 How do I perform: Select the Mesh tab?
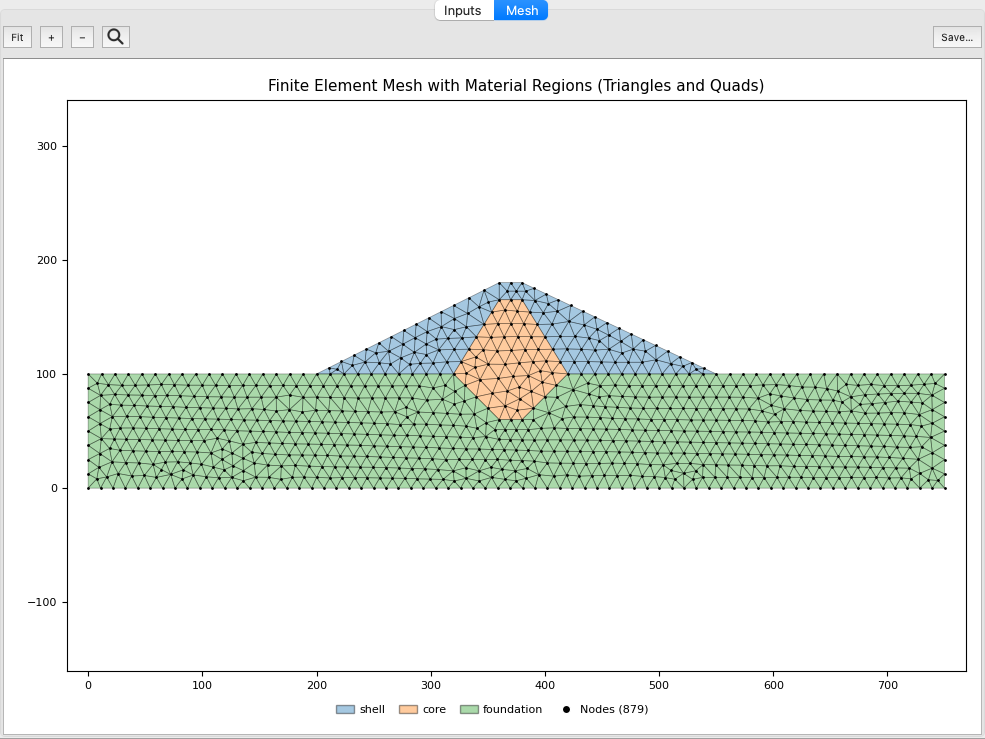point(521,10)
